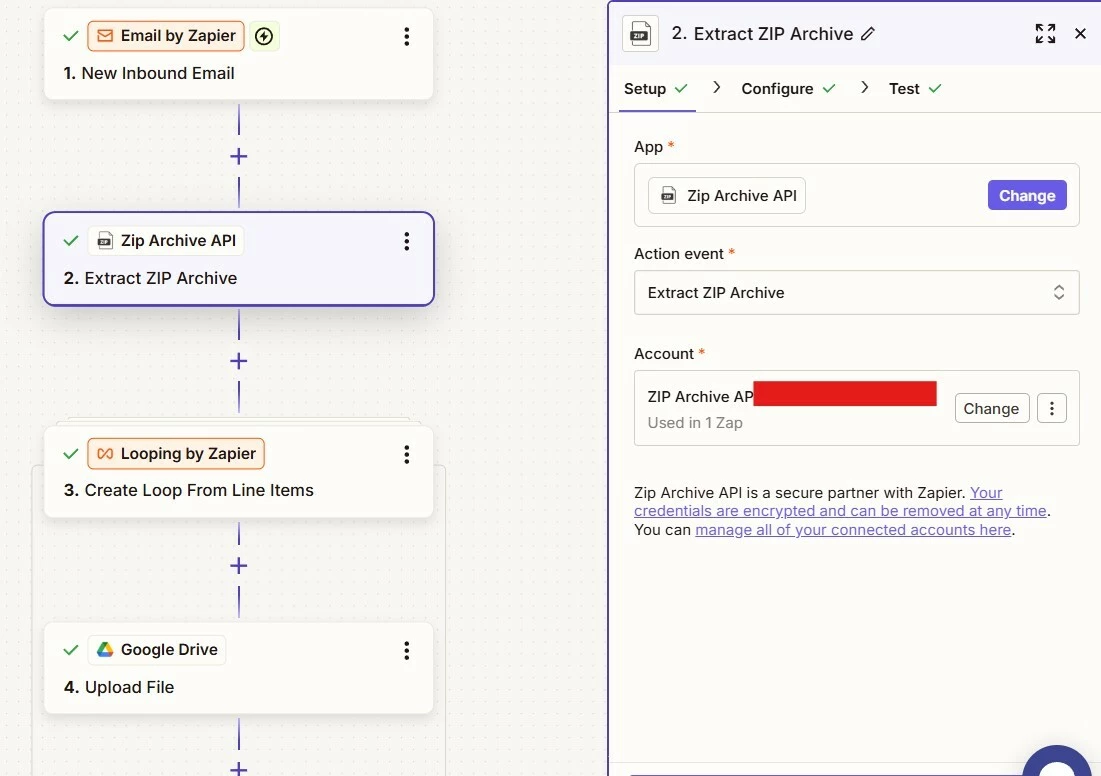
Task: Open the credentials are encrypted link
Action: tap(842, 511)
